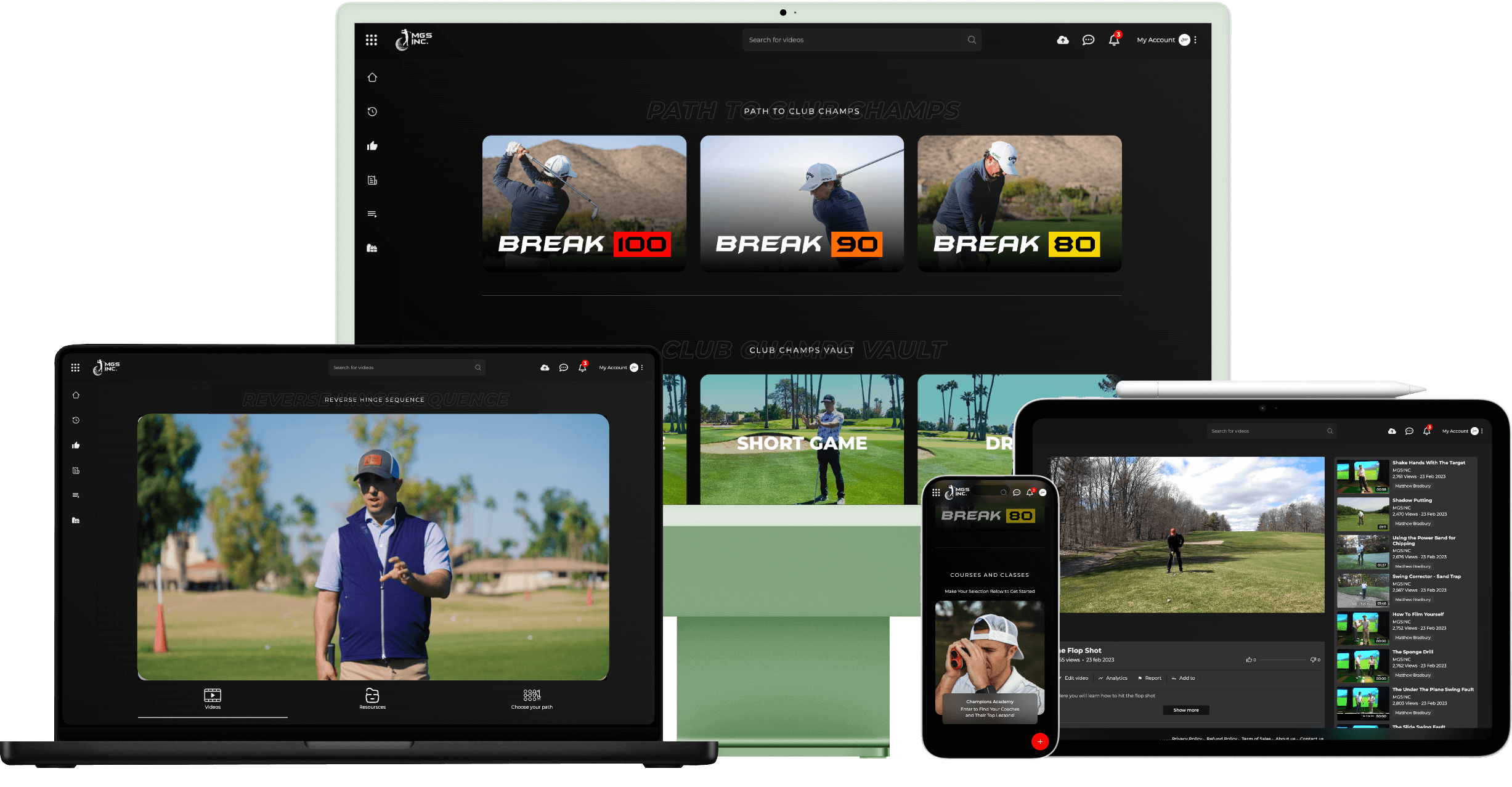
Task: Open the Break 100 course thumbnail
Action: [x=584, y=203]
